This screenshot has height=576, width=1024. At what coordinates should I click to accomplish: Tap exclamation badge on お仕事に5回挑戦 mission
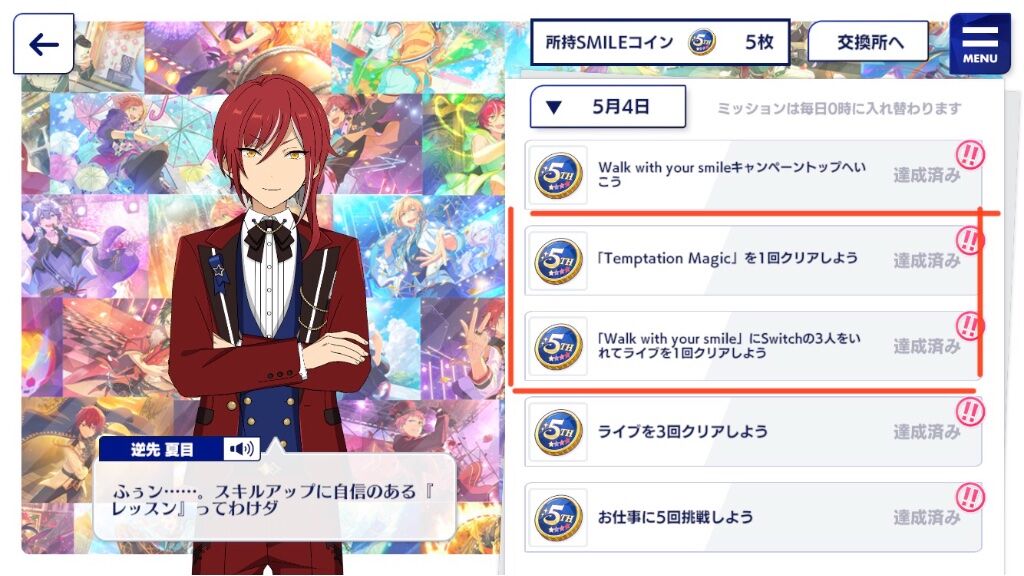pos(970,498)
